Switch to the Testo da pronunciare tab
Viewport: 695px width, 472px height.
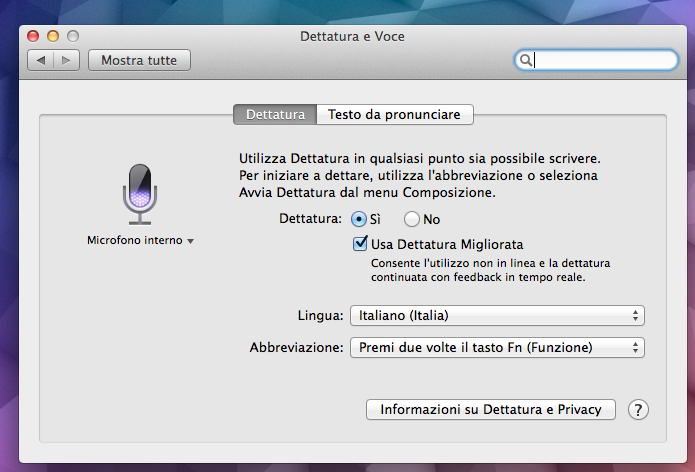pyautogui.click(x=394, y=115)
